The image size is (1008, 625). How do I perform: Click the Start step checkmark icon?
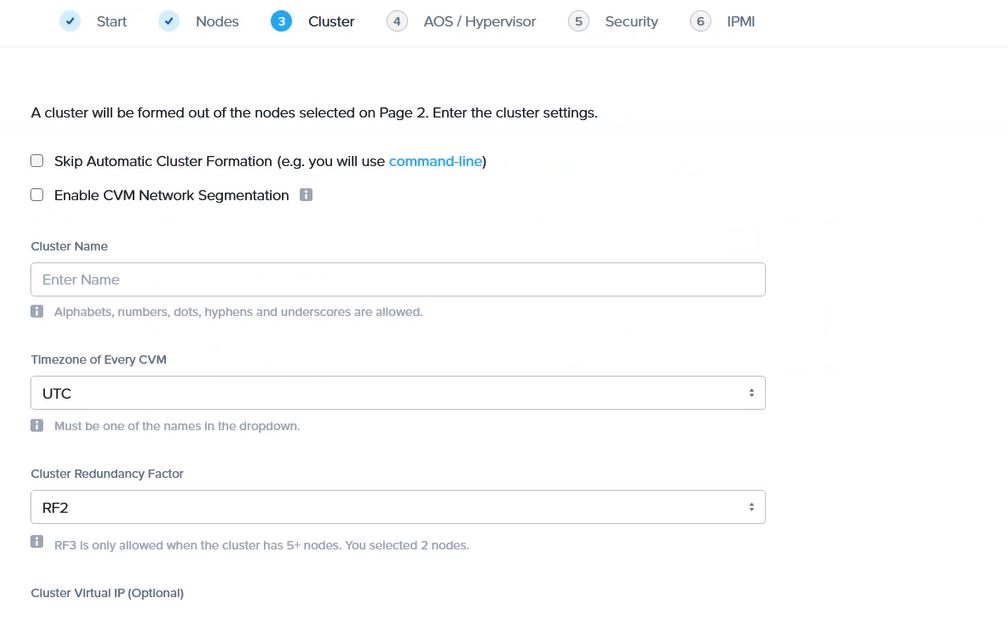[x=69, y=21]
